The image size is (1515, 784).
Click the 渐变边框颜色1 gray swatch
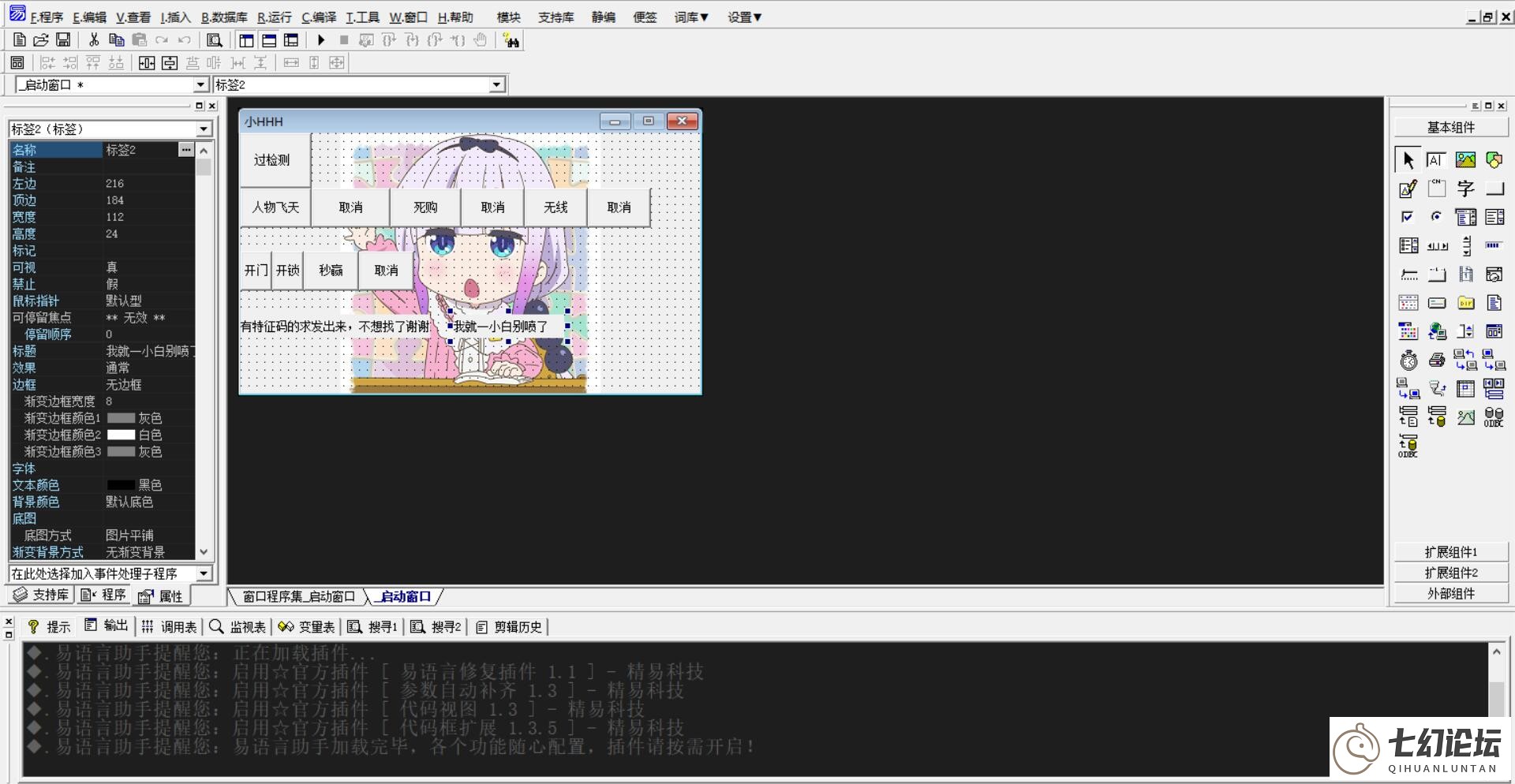[121, 418]
